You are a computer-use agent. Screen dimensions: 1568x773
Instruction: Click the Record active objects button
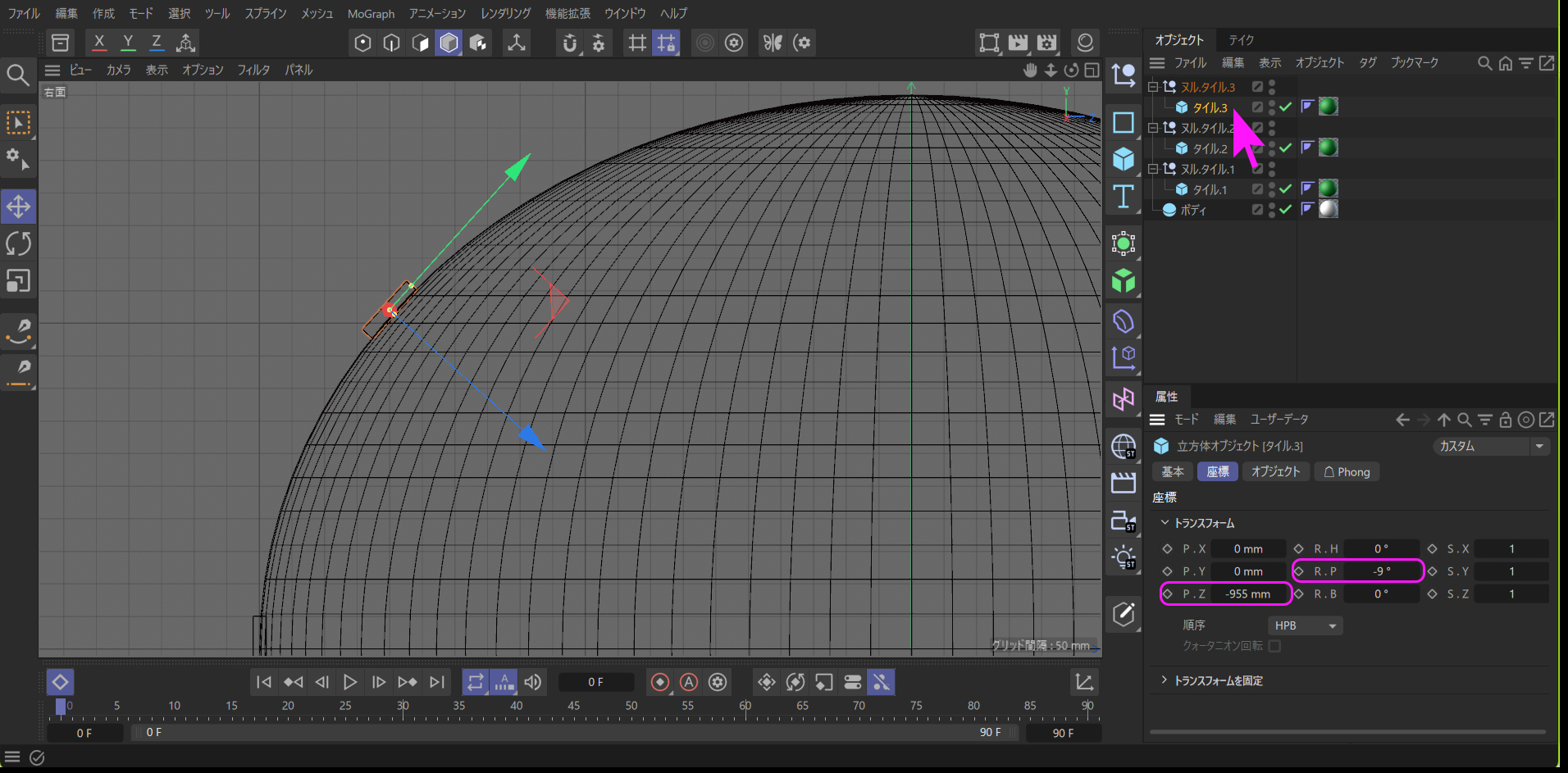659,682
